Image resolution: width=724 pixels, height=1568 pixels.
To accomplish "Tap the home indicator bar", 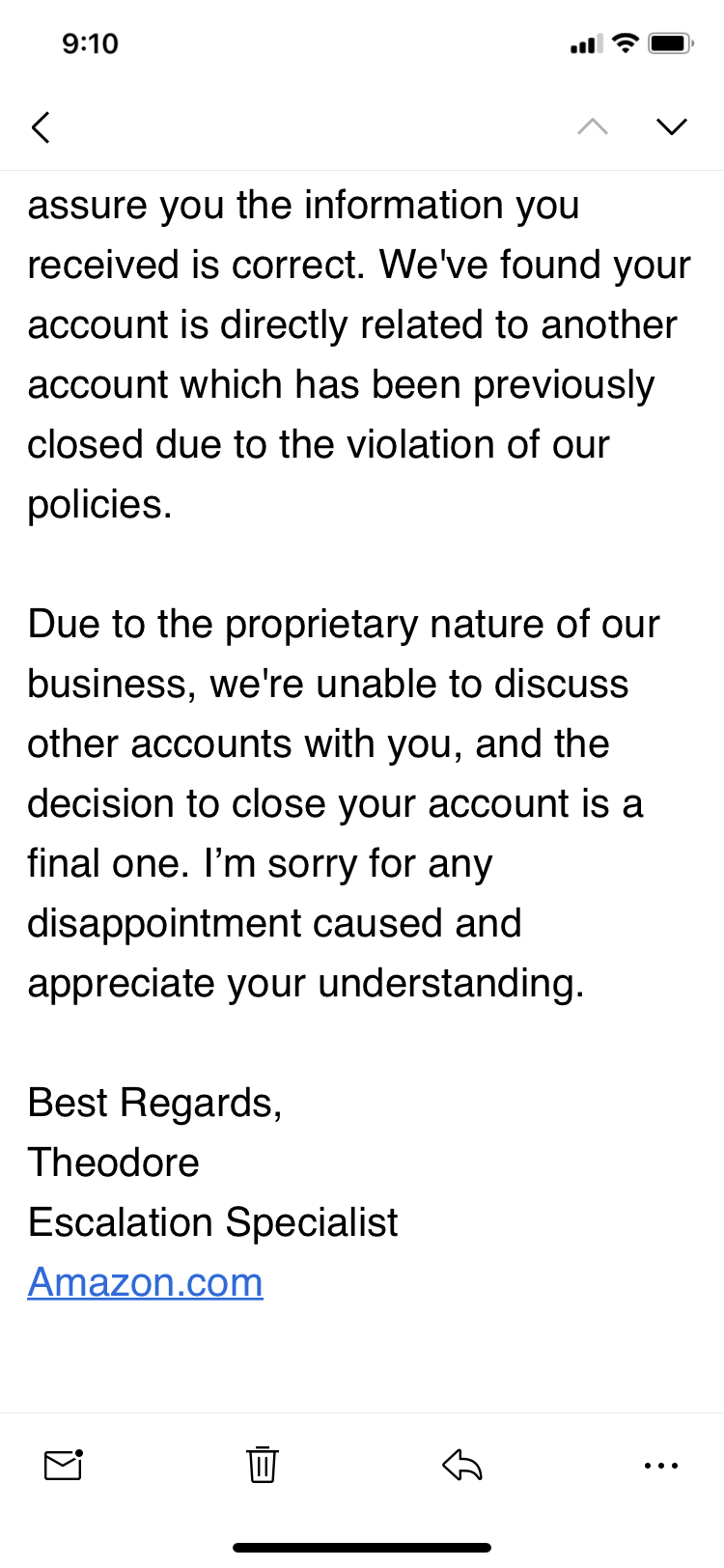I will (x=362, y=1548).
